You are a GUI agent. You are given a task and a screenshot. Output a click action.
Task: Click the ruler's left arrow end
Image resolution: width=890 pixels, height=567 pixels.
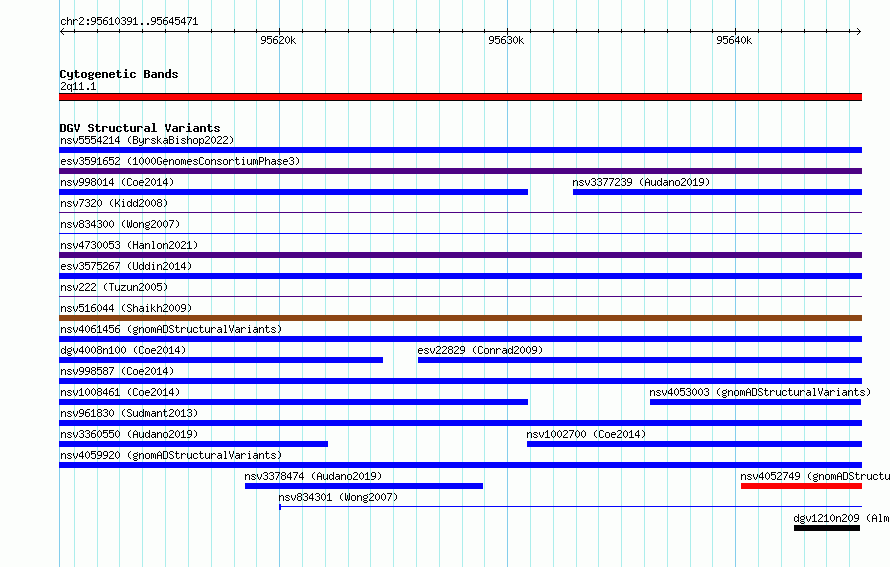click(62, 32)
